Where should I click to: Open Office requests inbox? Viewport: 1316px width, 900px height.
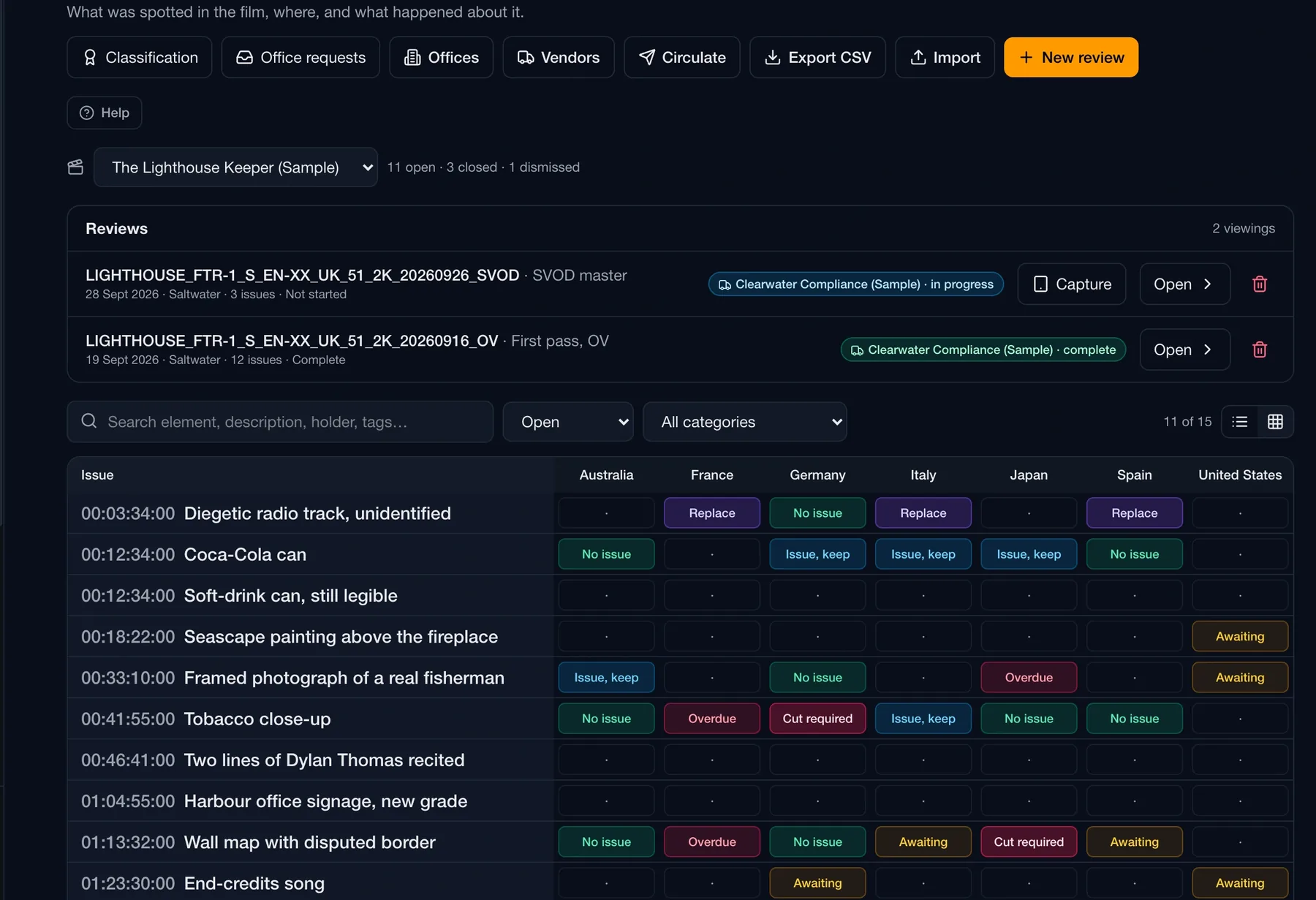(x=300, y=57)
